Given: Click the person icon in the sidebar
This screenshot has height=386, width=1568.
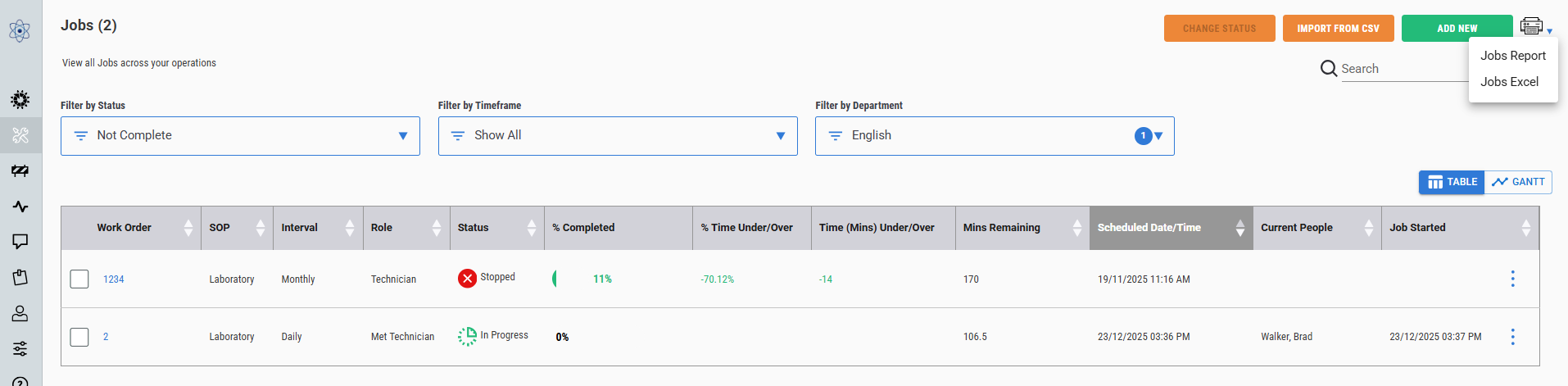Looking at the screenshot, I should (20, 313).
